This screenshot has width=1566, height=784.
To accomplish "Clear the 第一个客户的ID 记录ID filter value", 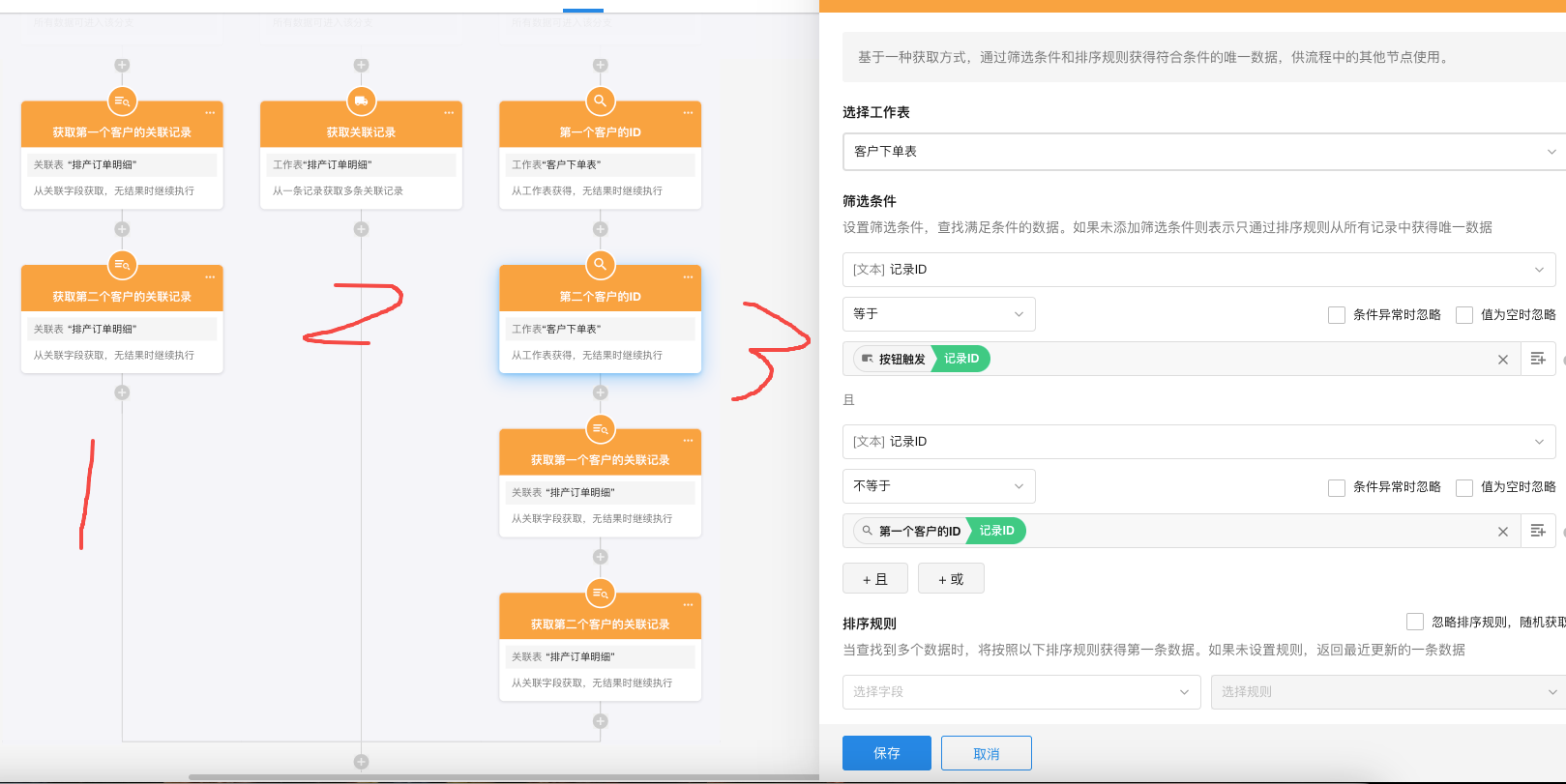I will coord(1502,532).
